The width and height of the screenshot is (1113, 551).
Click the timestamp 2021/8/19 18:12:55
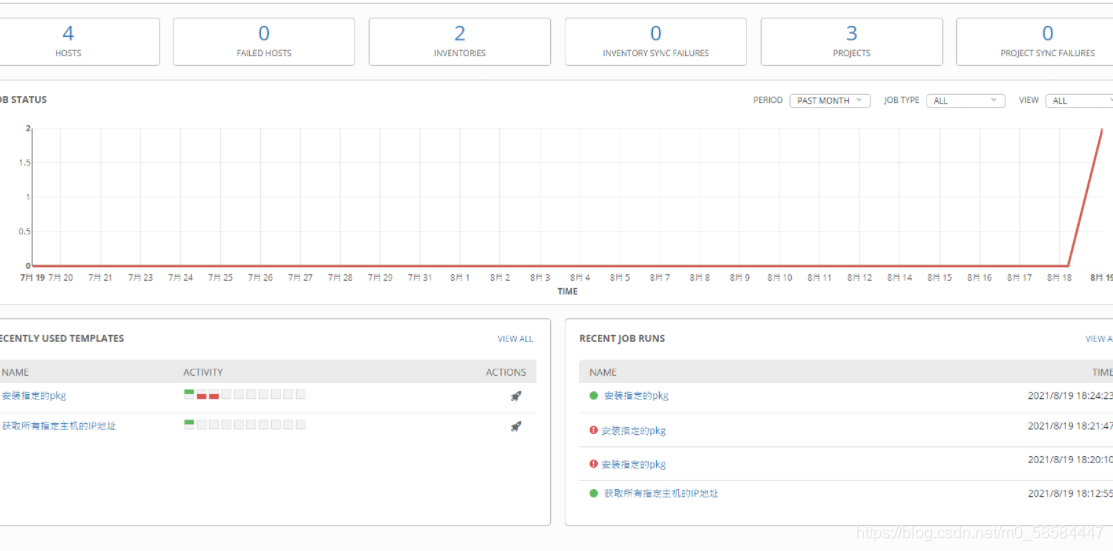(1070, 493)
